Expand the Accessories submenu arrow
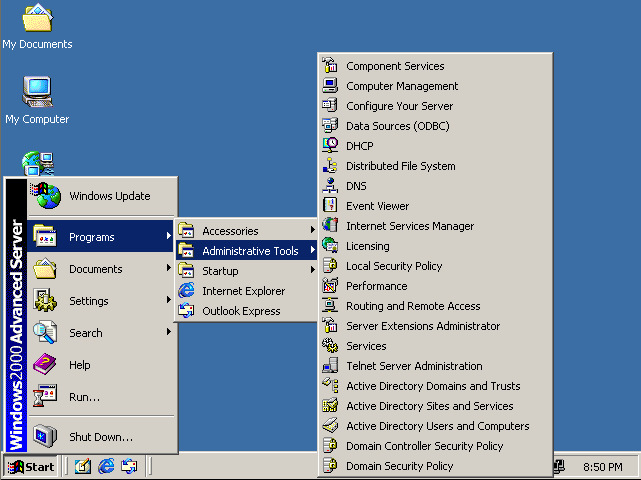641x480 pixels. pyautogui.click(x=313, y=230)
